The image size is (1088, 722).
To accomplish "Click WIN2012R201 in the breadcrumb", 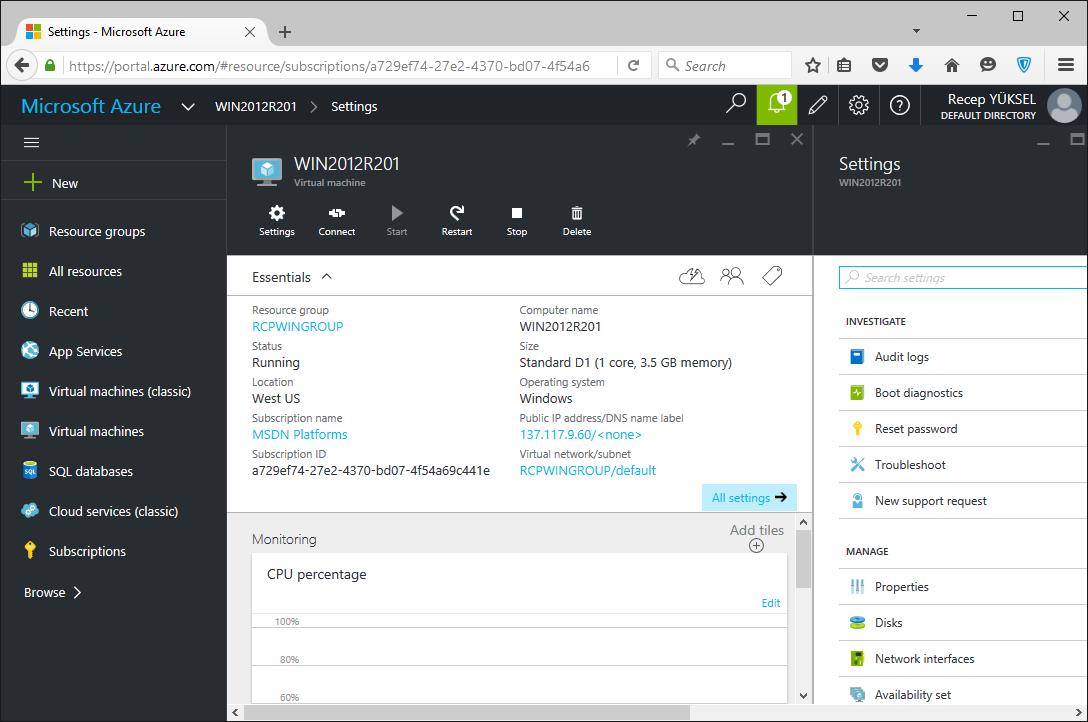I will pyautogui.click(x=255, y=106).
